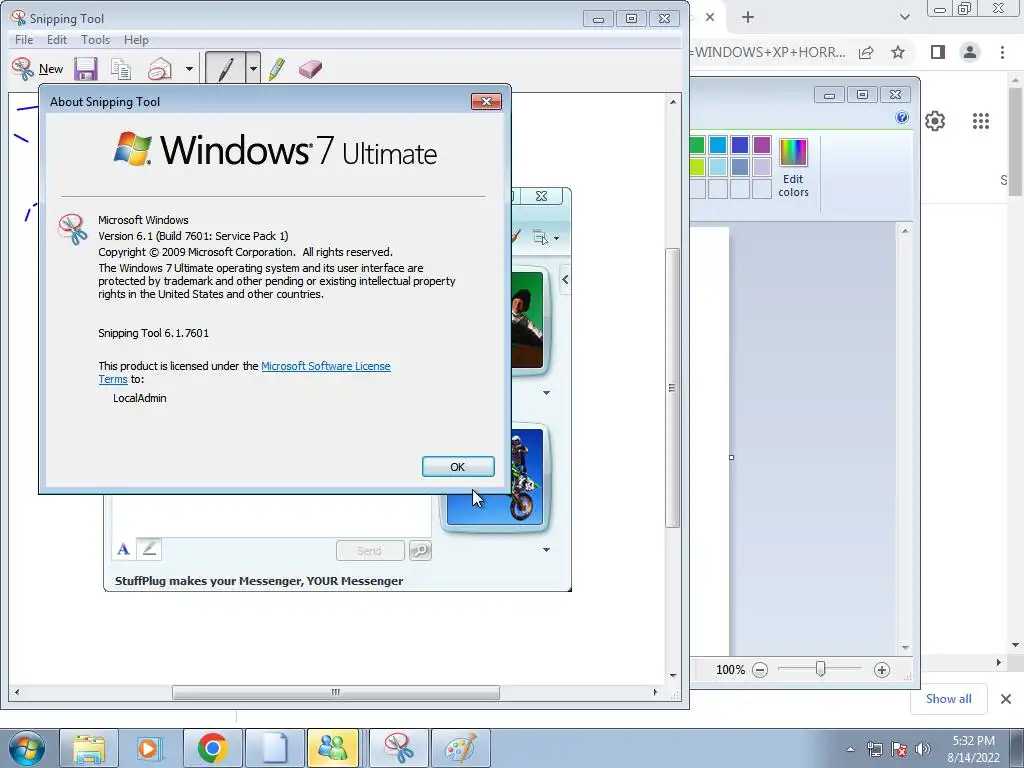The width and height of the screenshot is (1024, 768).
Task: Pick the bright blue color swatch in Paint
Action: click(718, 145)
